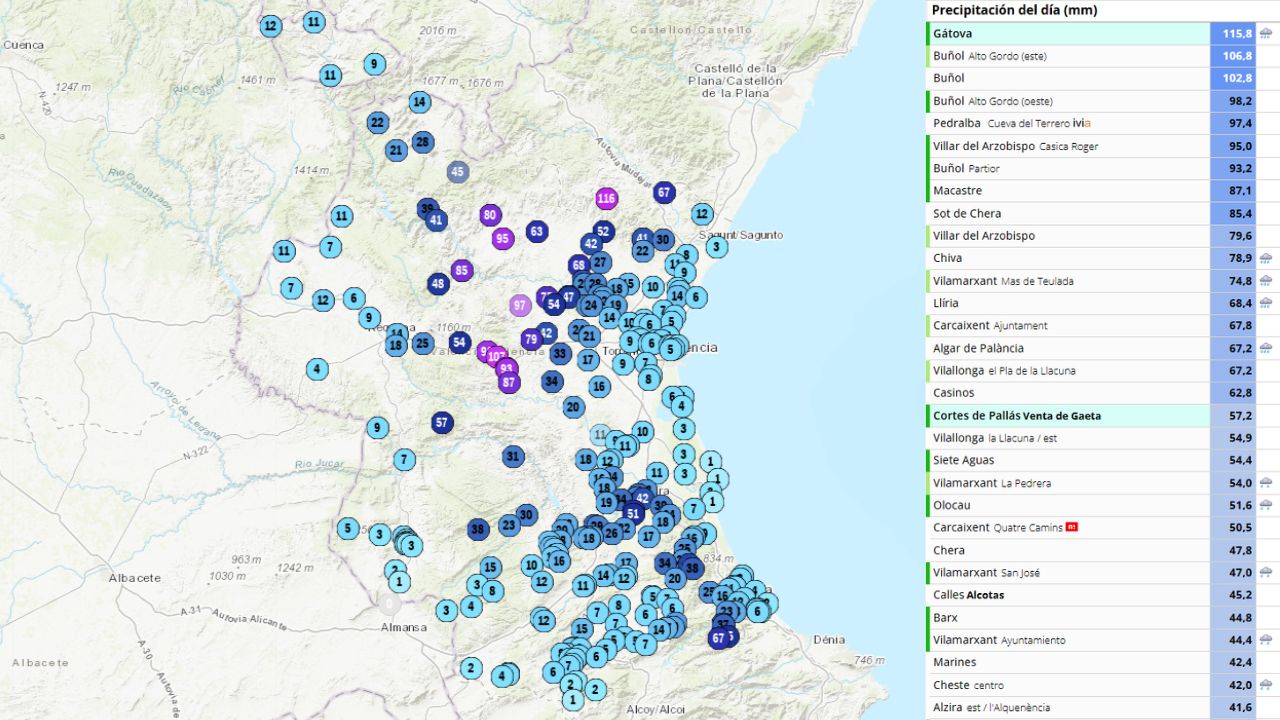Open Gátova station in the table
This screenshot has height=720, width=1280.
coord(952,34)
